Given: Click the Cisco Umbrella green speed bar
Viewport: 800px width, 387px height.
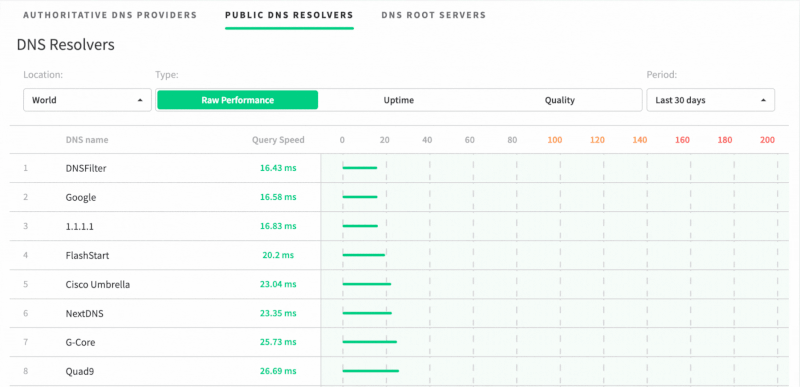Looking at the screenshot, I should [367, 283].
